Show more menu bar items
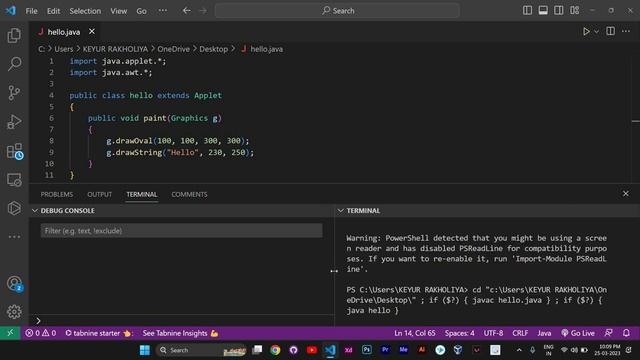 162,11
